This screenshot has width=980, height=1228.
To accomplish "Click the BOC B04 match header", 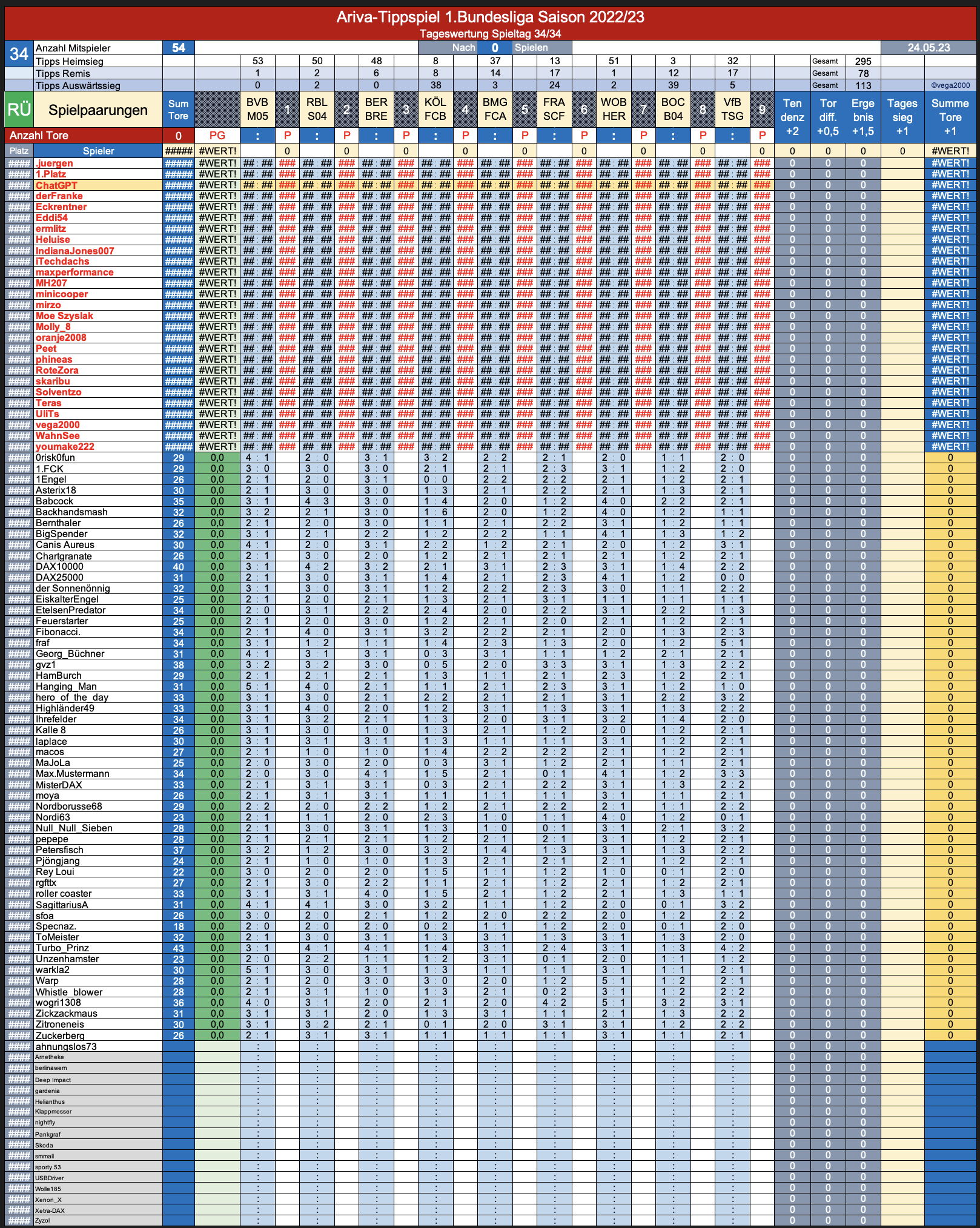I will point(673,110).
